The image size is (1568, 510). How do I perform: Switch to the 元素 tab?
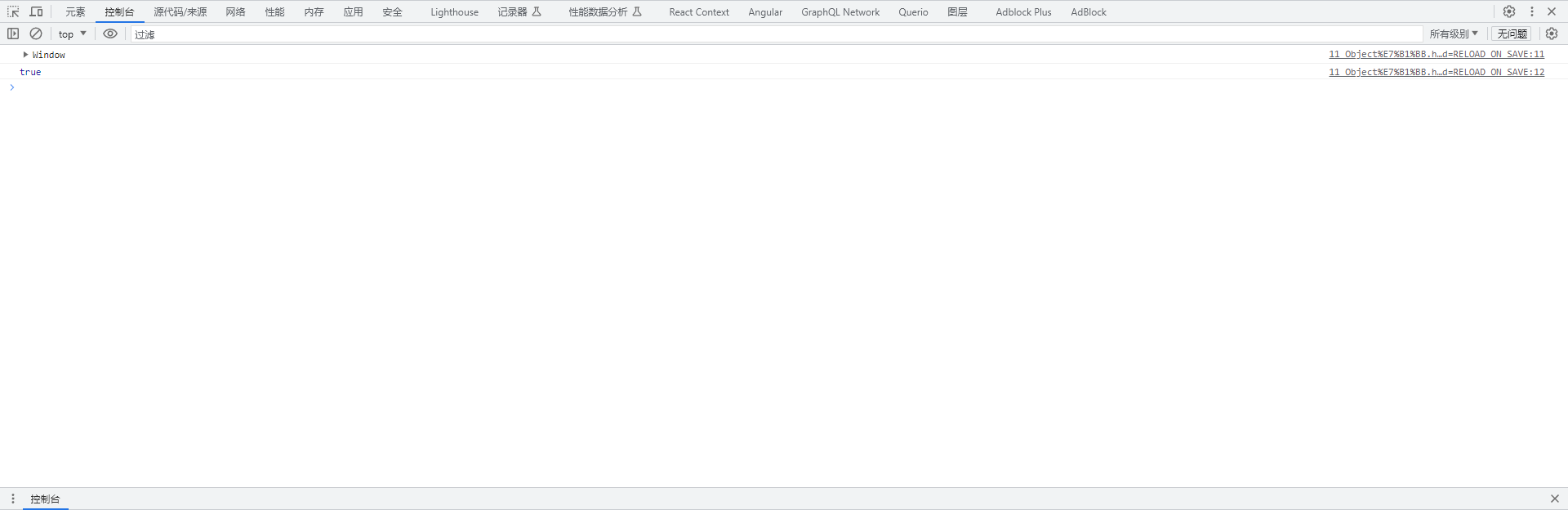pos(75,11)
